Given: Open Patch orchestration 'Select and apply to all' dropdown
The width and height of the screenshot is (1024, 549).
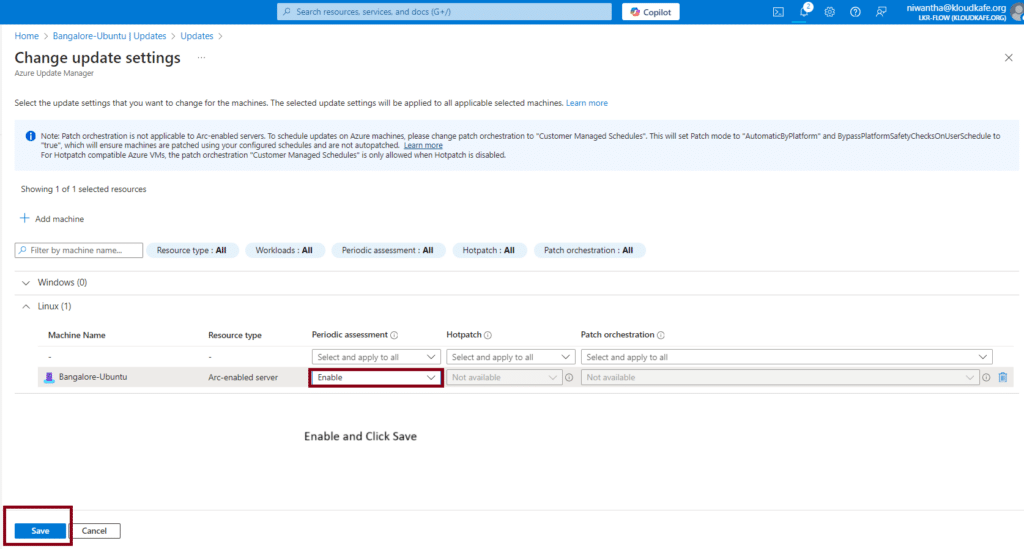Looking at the screenshot, I should 786,356.
